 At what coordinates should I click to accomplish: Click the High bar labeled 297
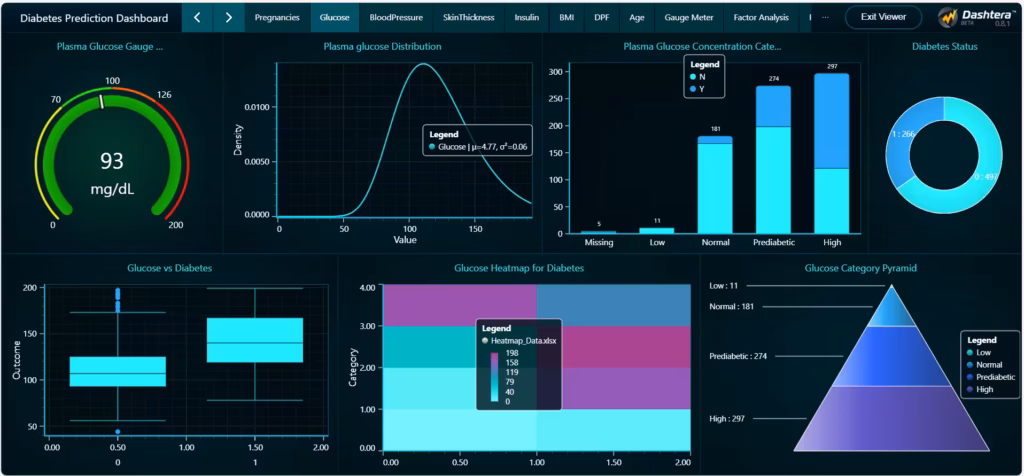pos(831,153)
